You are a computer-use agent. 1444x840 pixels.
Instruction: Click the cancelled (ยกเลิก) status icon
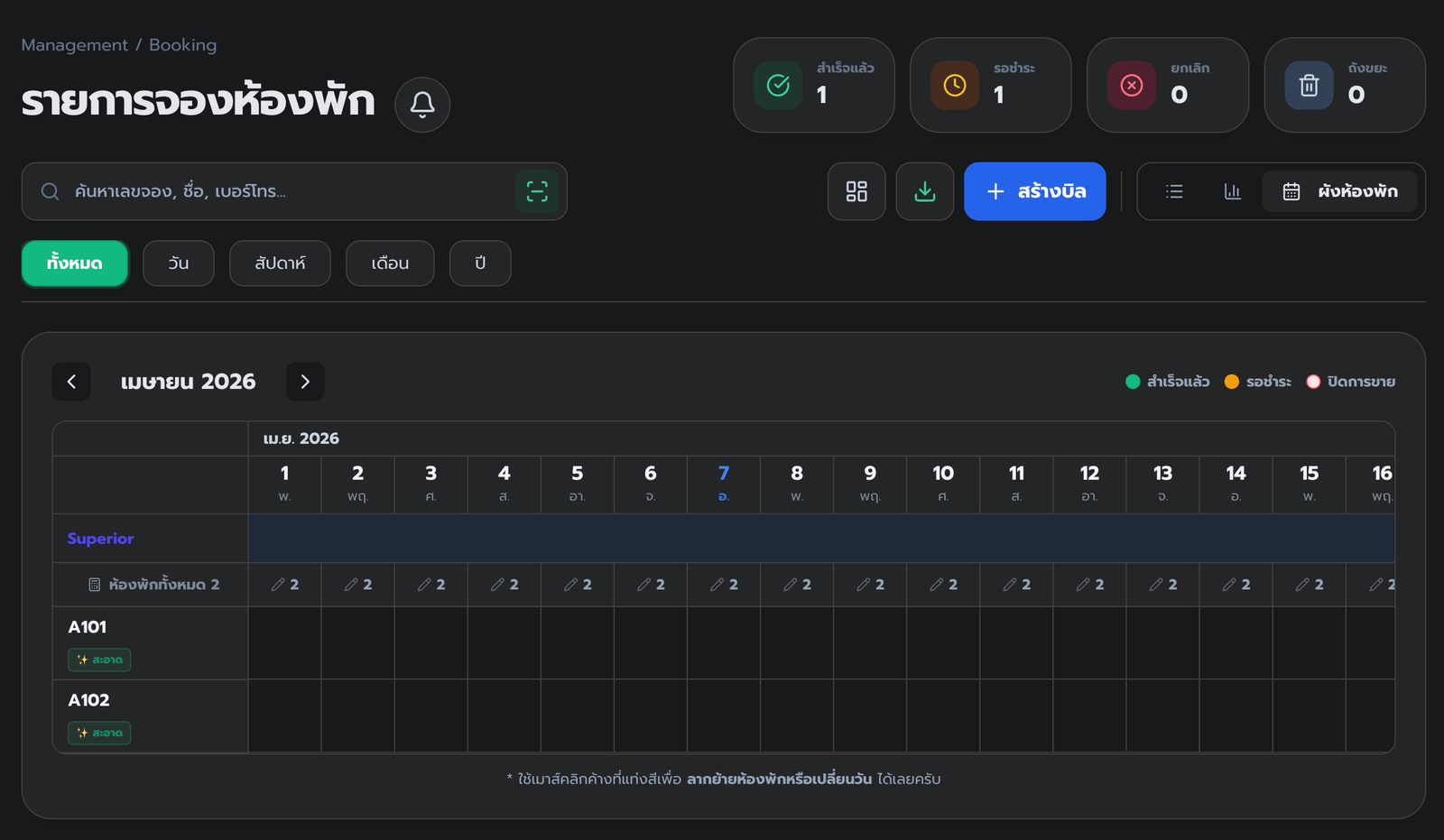(x=1132, y=85)
